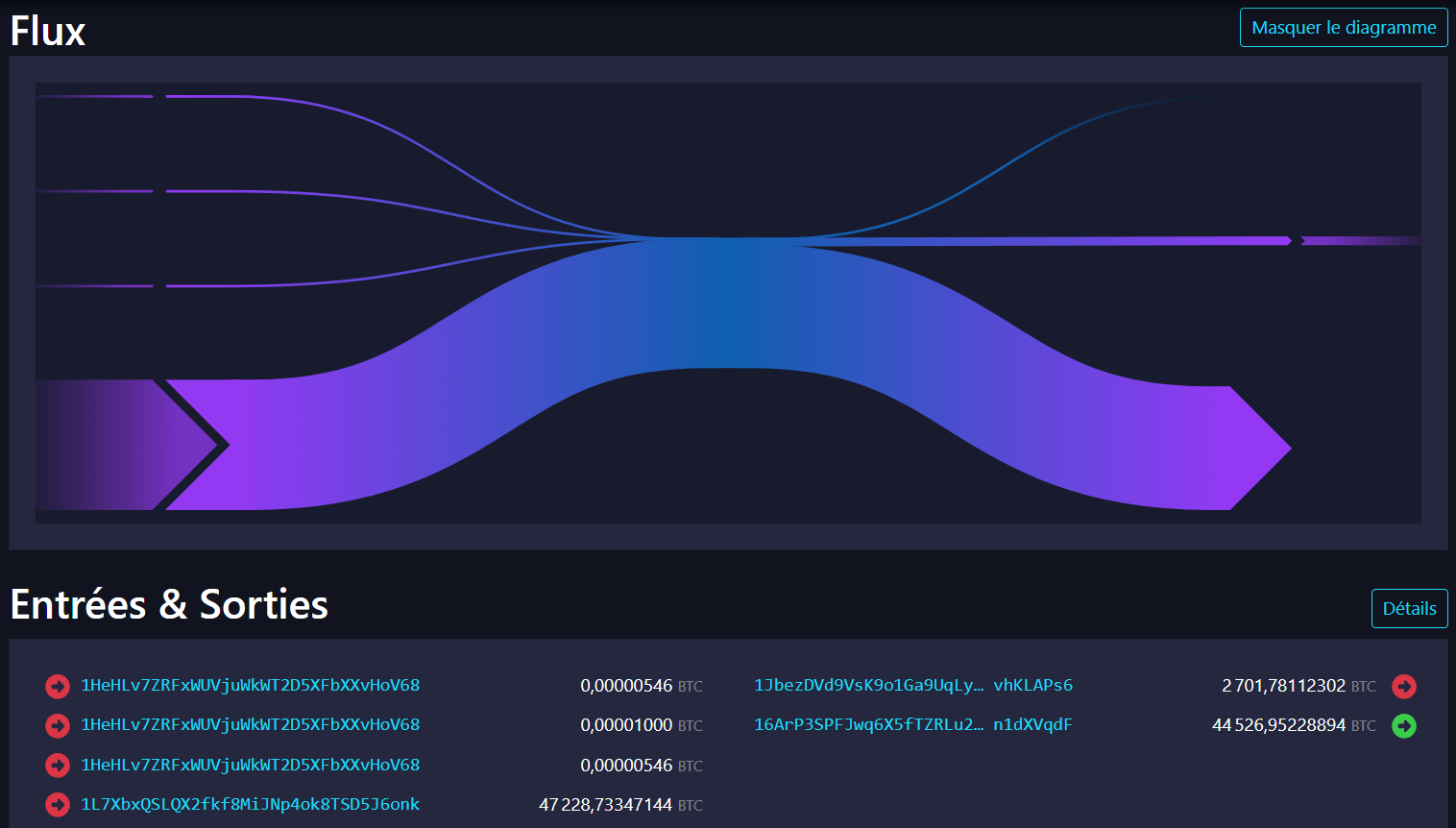Select the red arrow icon next to the third 1HeHLv7 input
This screenshot has width=1456, height=828.
(57, 765)
